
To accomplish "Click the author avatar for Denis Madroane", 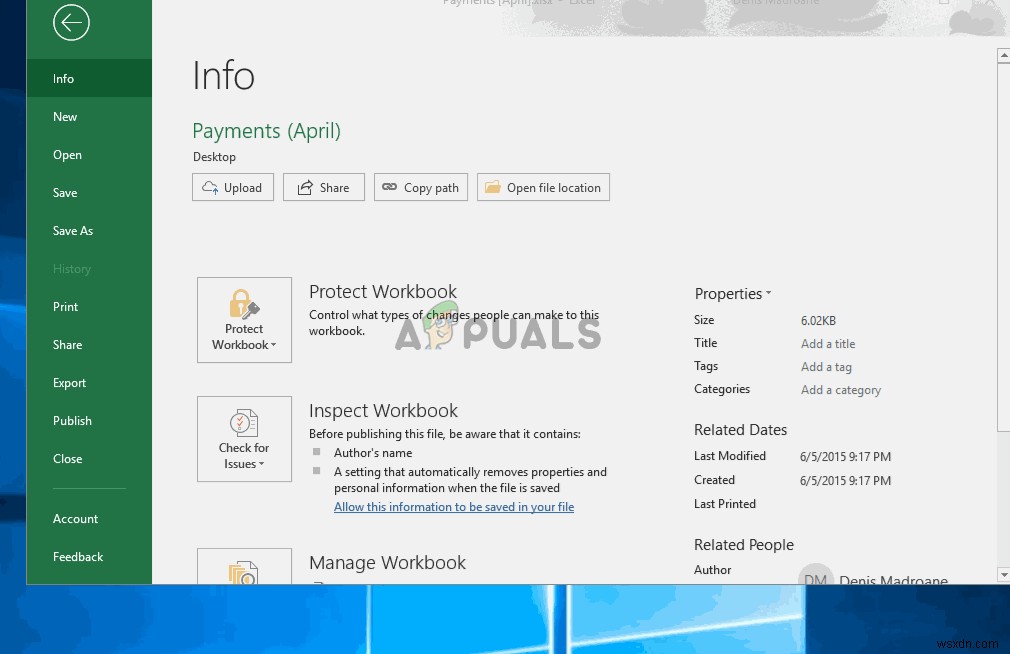I will tap(816, 576).
